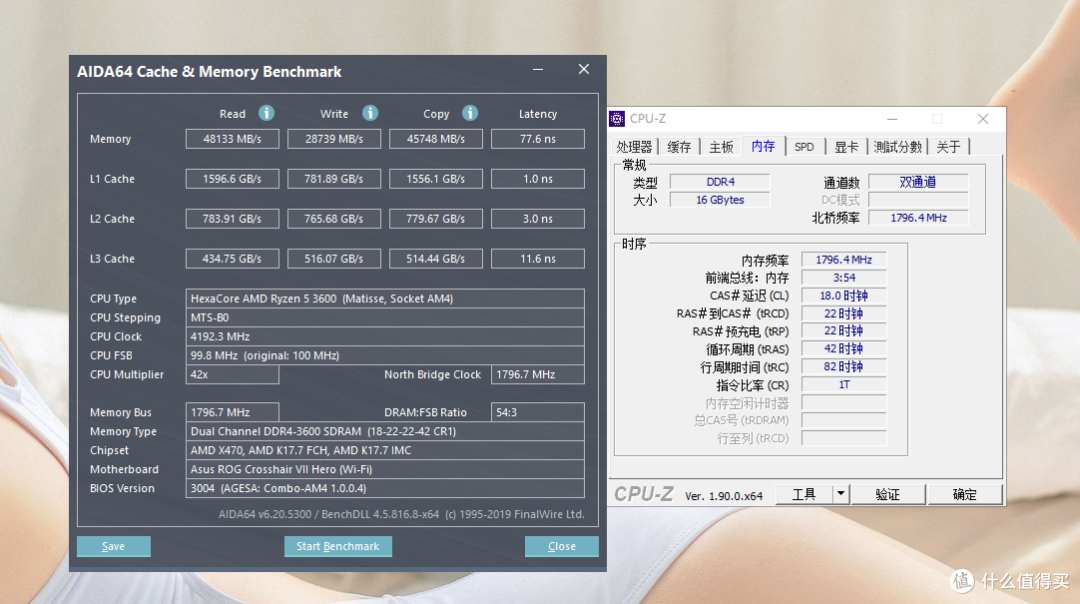
Task: Click the 指令比率 (CR) value 1T
Action: pos(844,384)
